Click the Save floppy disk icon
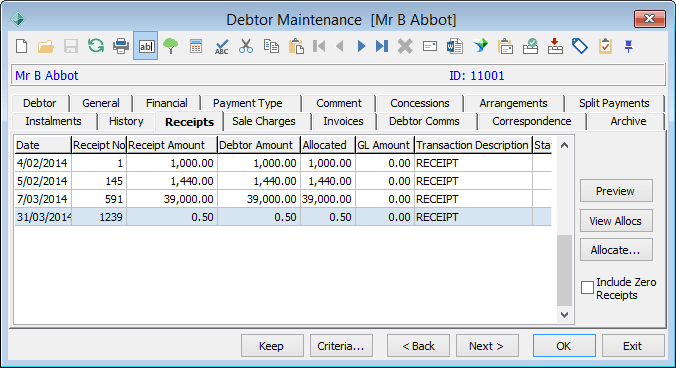 tap(71, 46)
